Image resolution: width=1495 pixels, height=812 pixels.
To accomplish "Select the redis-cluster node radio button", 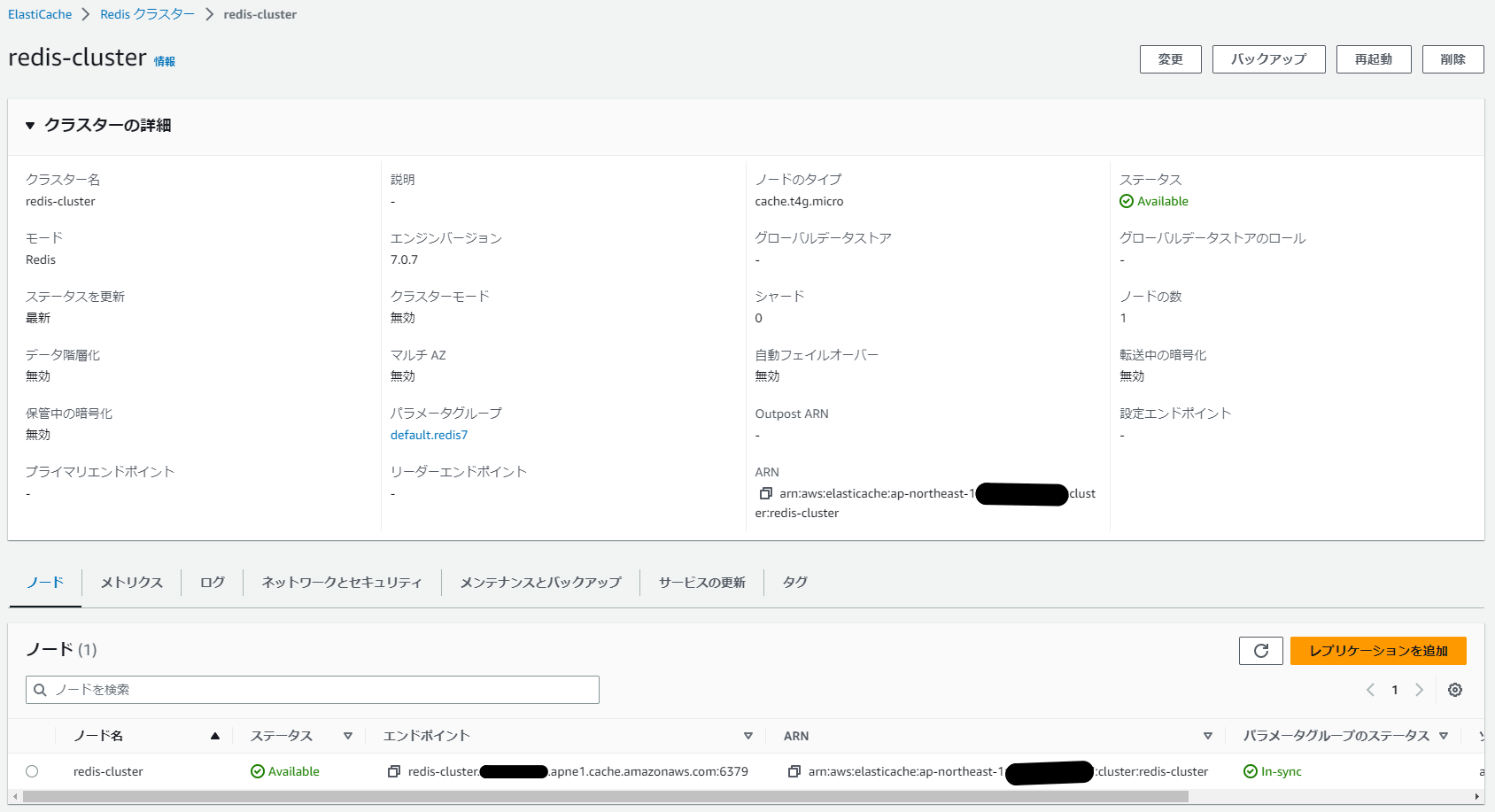I will click(x=33, y=771).
